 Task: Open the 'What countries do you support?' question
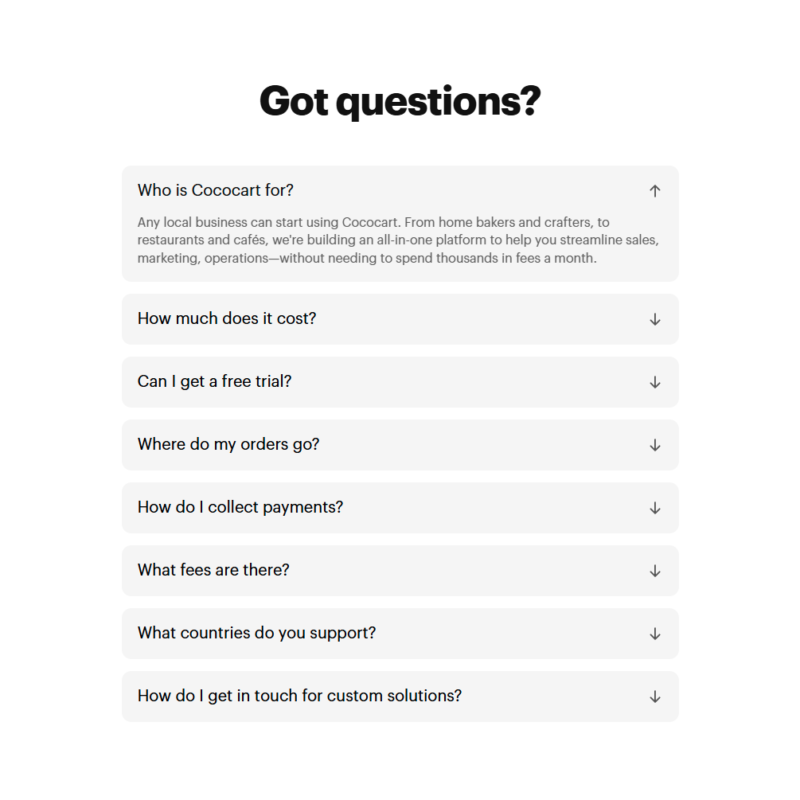coord(256,634)
